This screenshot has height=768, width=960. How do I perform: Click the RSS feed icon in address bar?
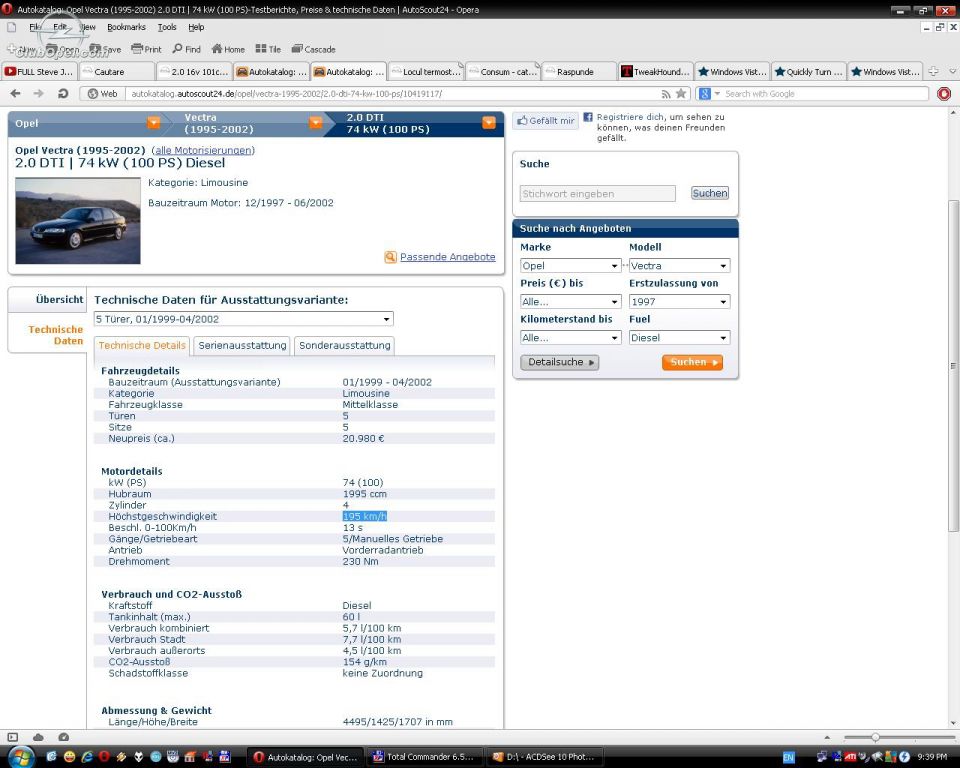click(666, 94)
